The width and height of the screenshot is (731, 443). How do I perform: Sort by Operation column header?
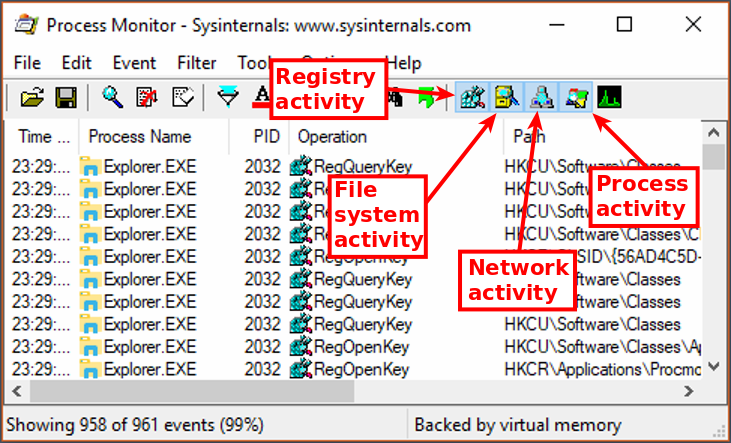tap(332, 136)
